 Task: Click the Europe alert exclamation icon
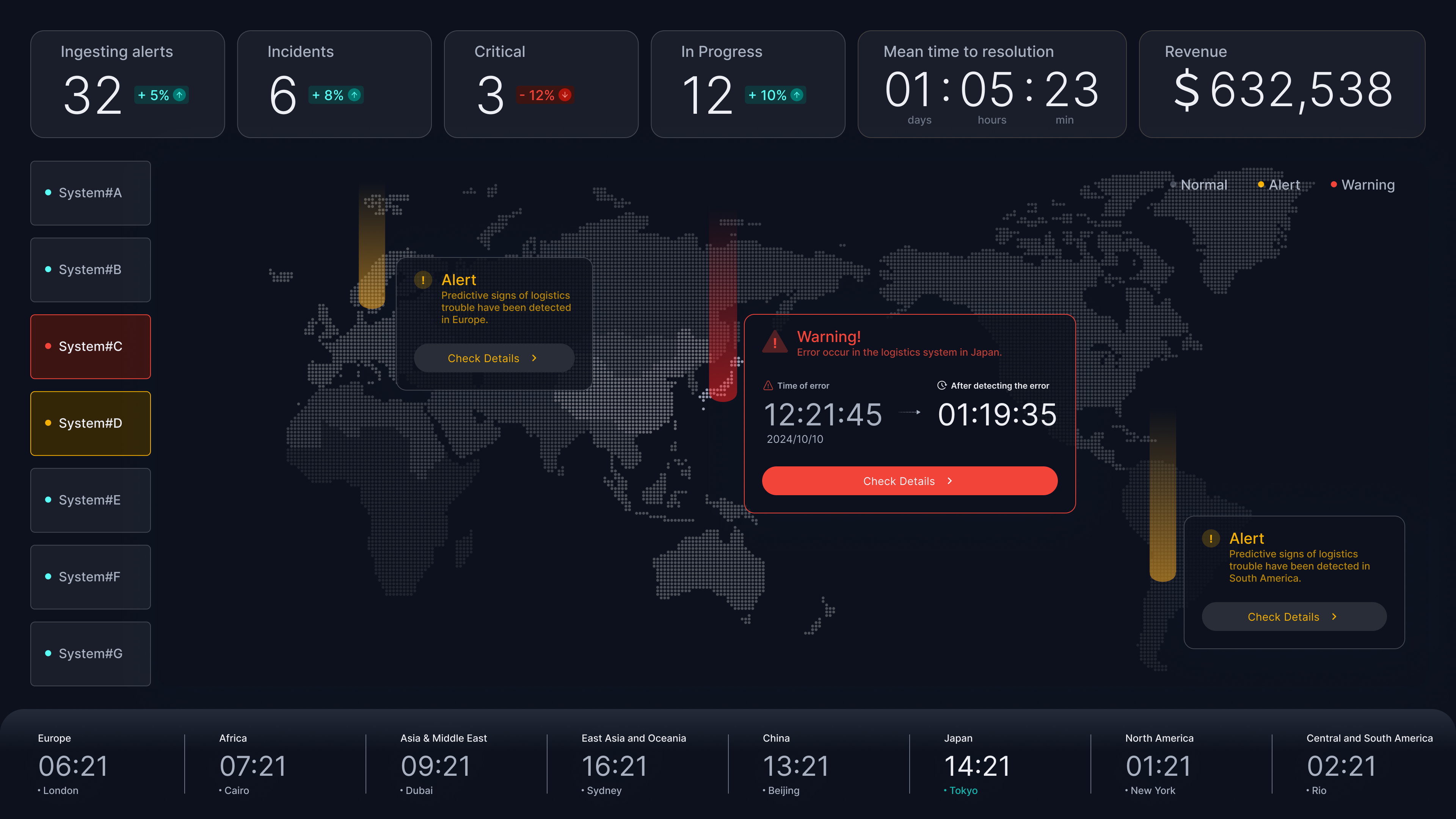(423, 280)
